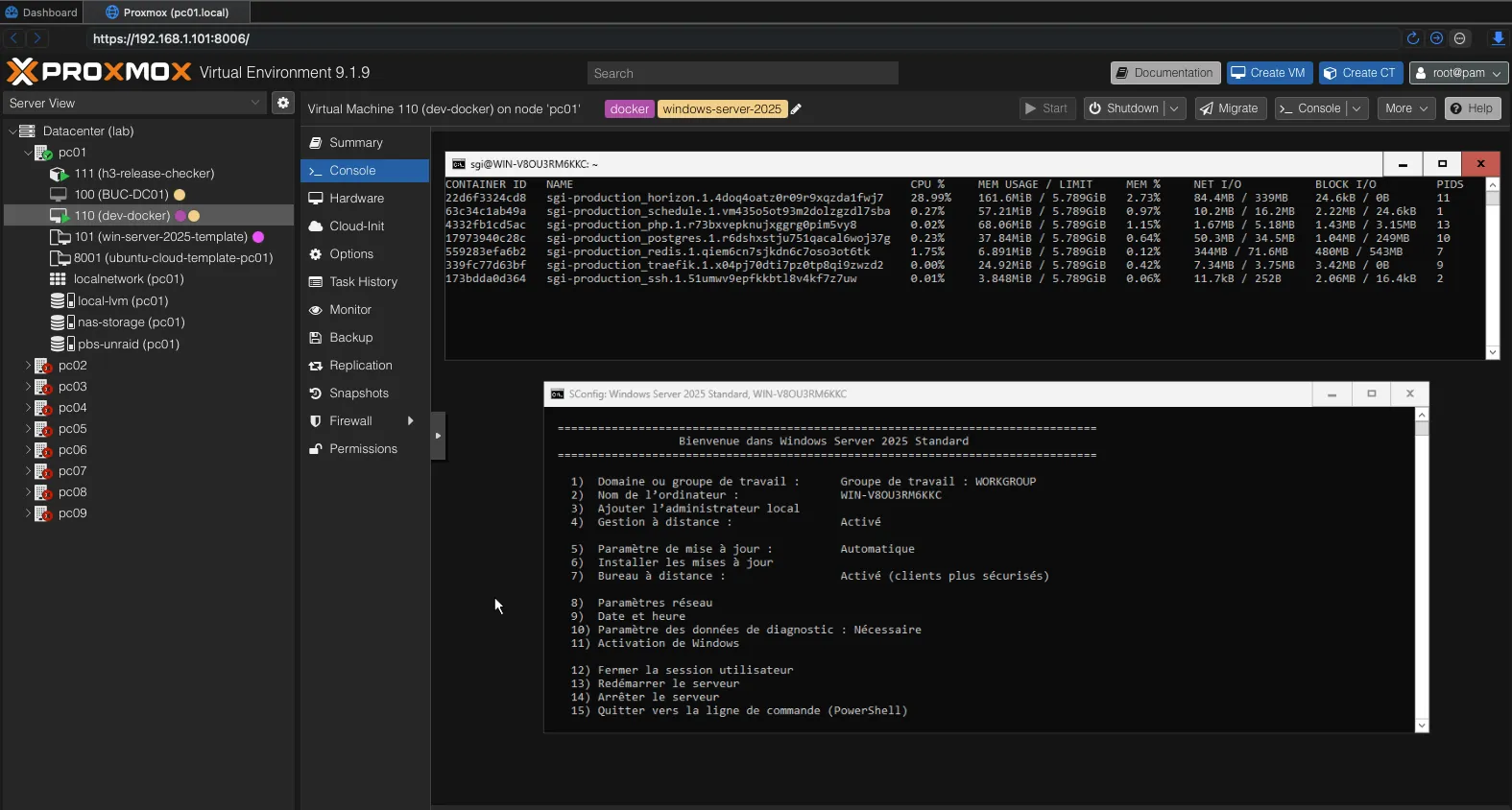Expand the pc04 node
The image size is (1512, 810).
(x=27, y=408)
